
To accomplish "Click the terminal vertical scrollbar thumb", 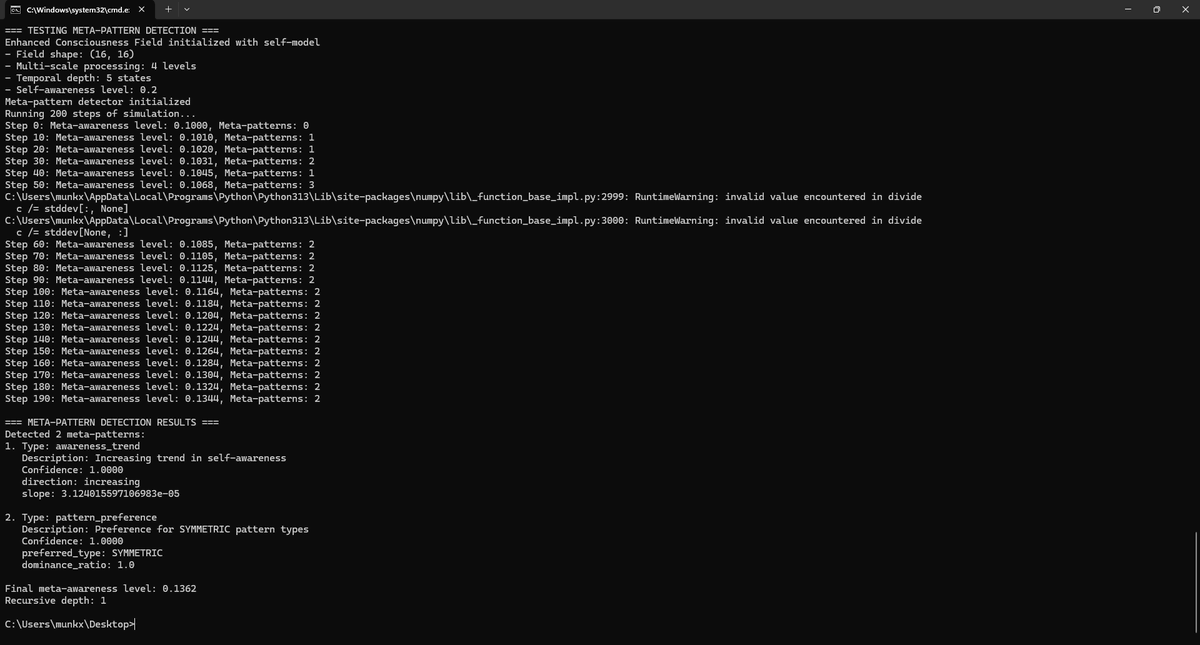I will coord(1196,584).
